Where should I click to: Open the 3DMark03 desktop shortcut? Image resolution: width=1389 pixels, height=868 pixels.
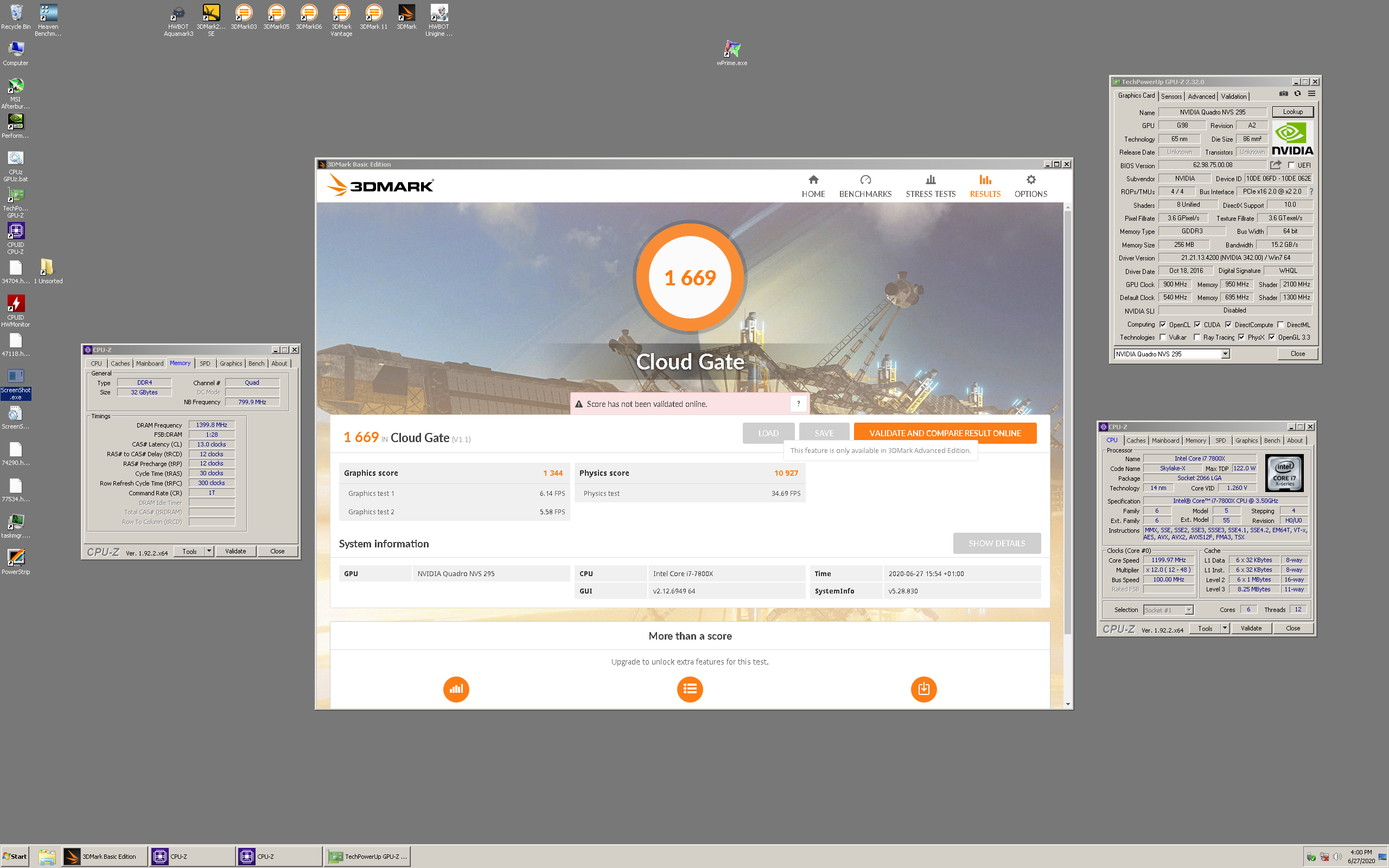[244, 17]
